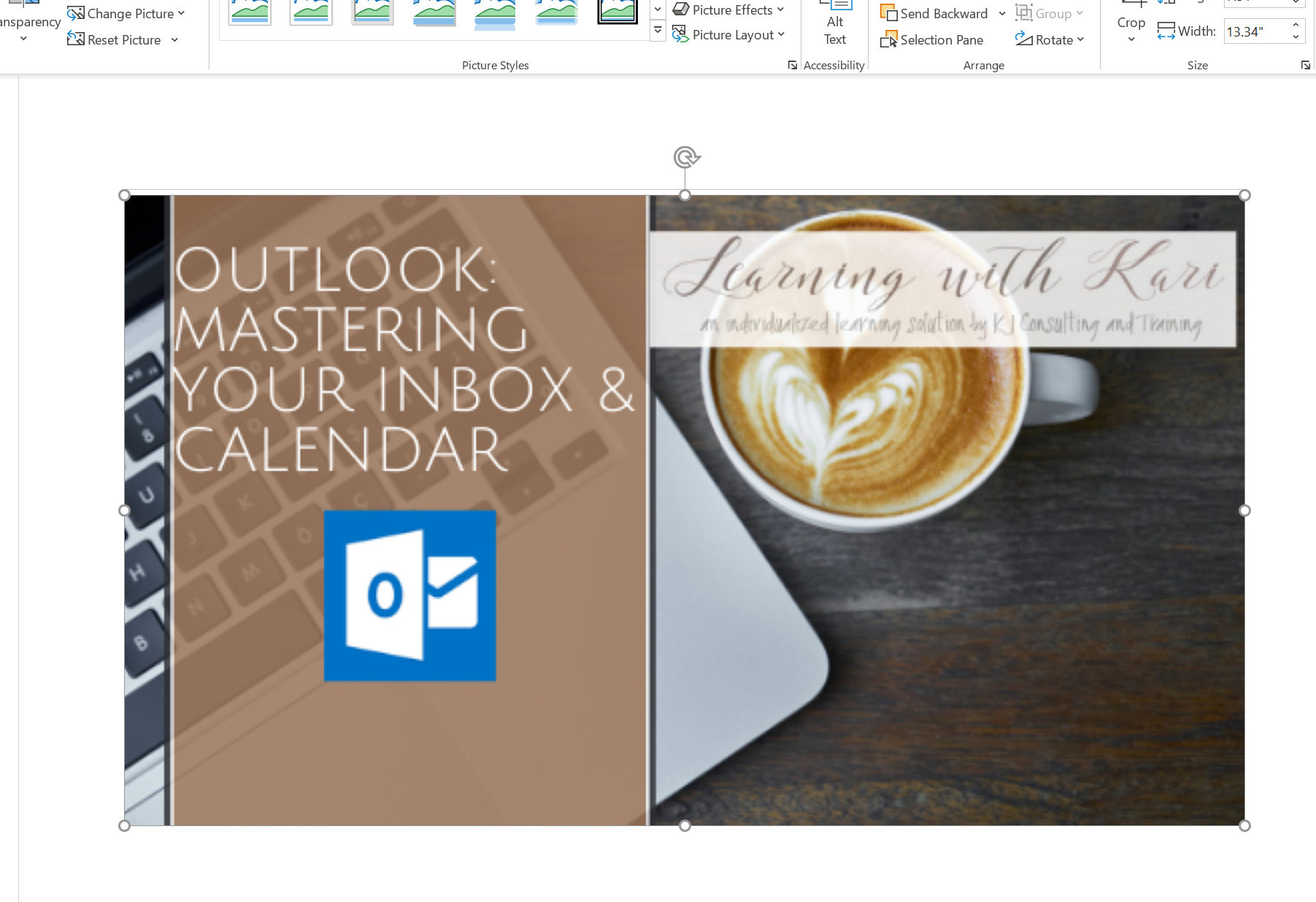The width and height of the screenshot is (1316, 902).
Task: Select the picture's left-middle sizing handle
Action: pos(124,510)
